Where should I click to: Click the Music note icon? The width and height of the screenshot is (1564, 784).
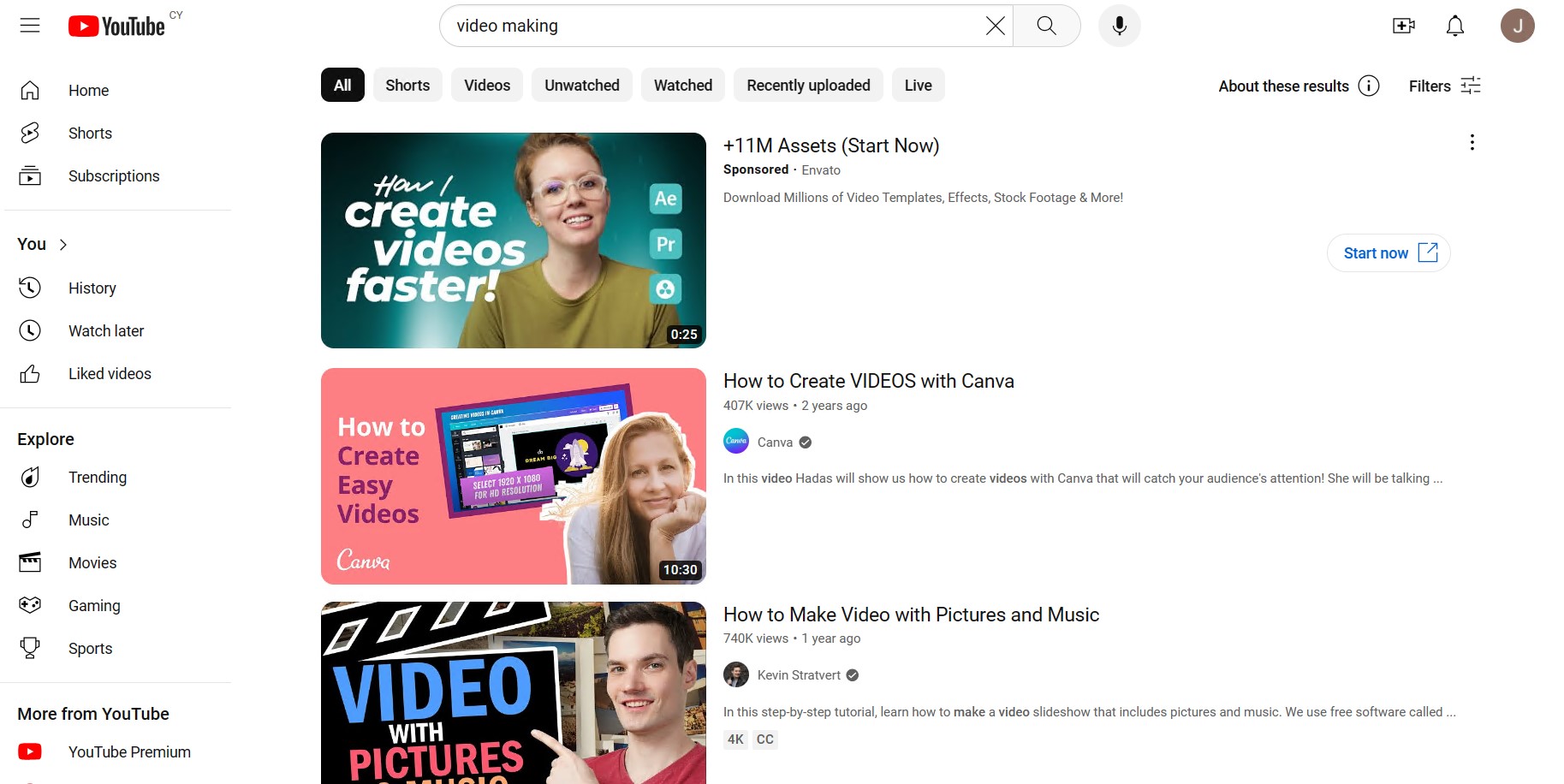pos(30,520)
